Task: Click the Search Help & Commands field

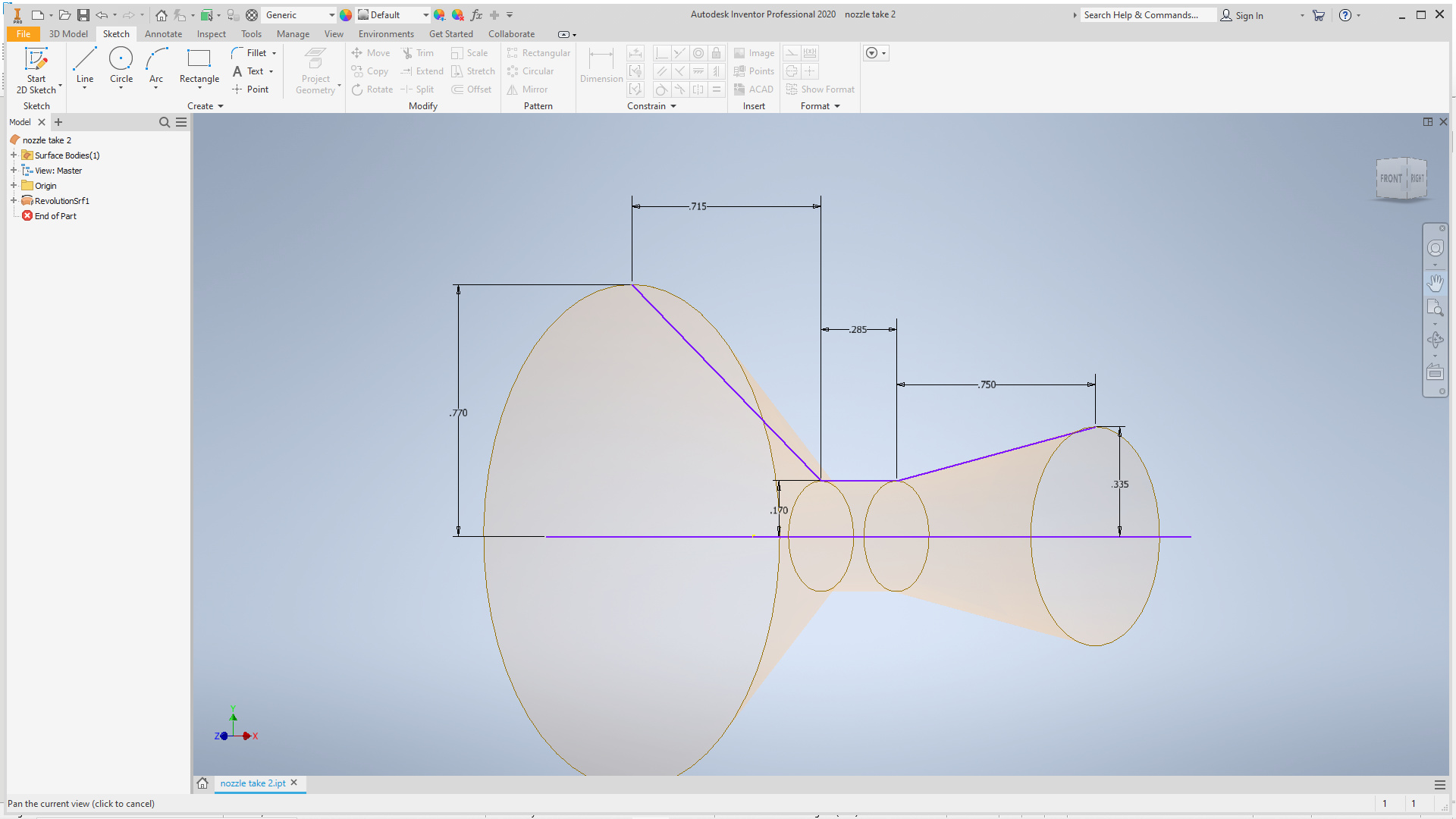Action: [1145, 15]
